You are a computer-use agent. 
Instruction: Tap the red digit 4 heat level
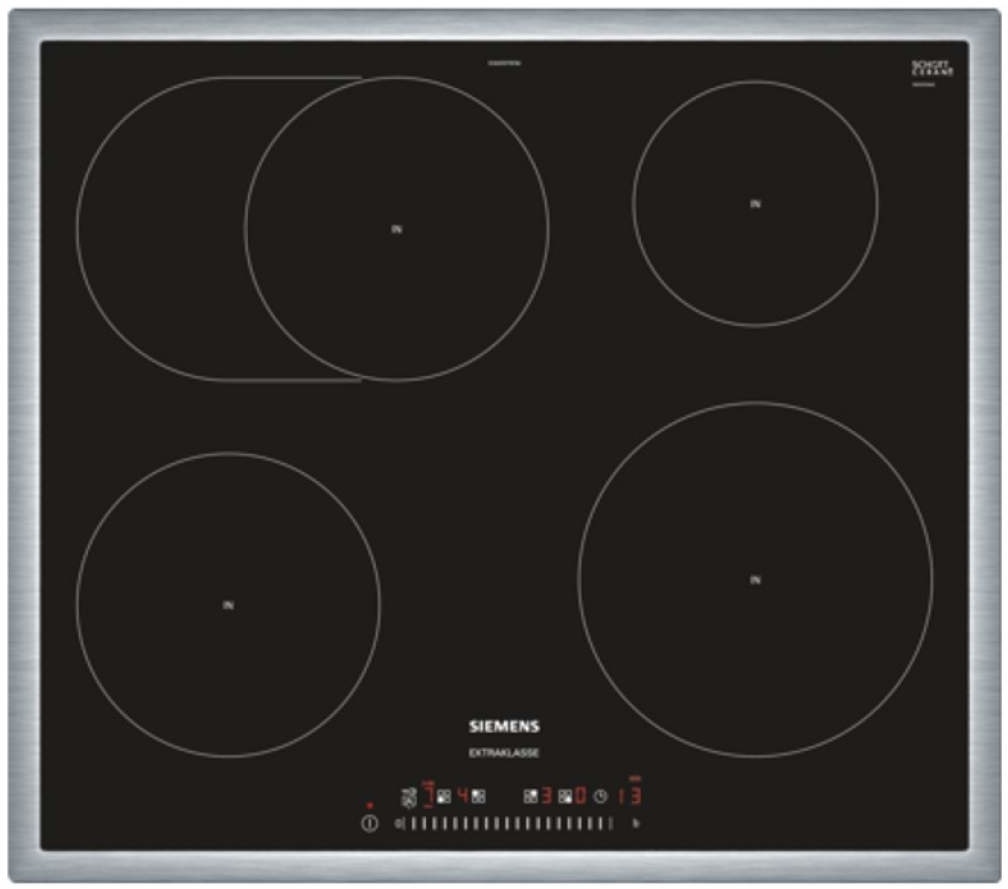pos(462,797)
